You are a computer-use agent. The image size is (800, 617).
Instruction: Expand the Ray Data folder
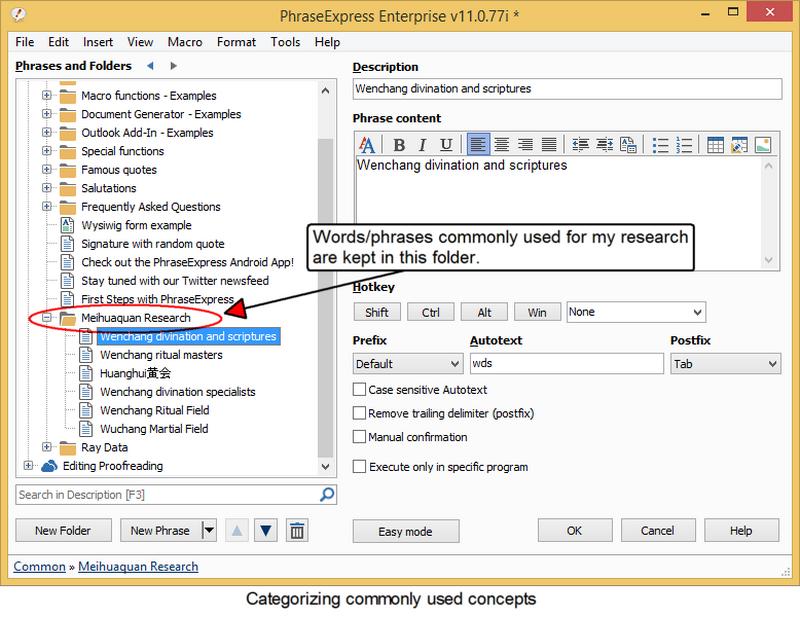(x=46, y=447)
